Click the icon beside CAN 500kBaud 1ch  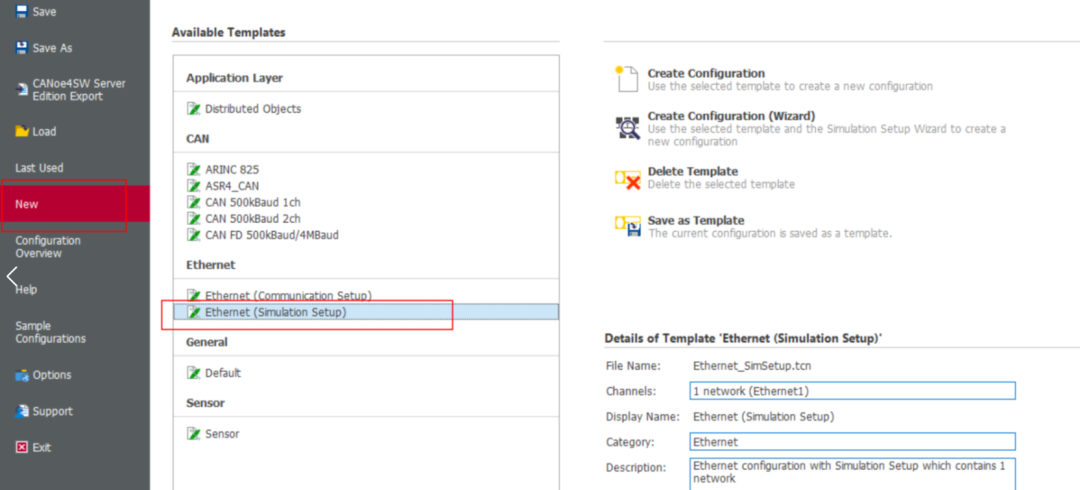(194, 202)
